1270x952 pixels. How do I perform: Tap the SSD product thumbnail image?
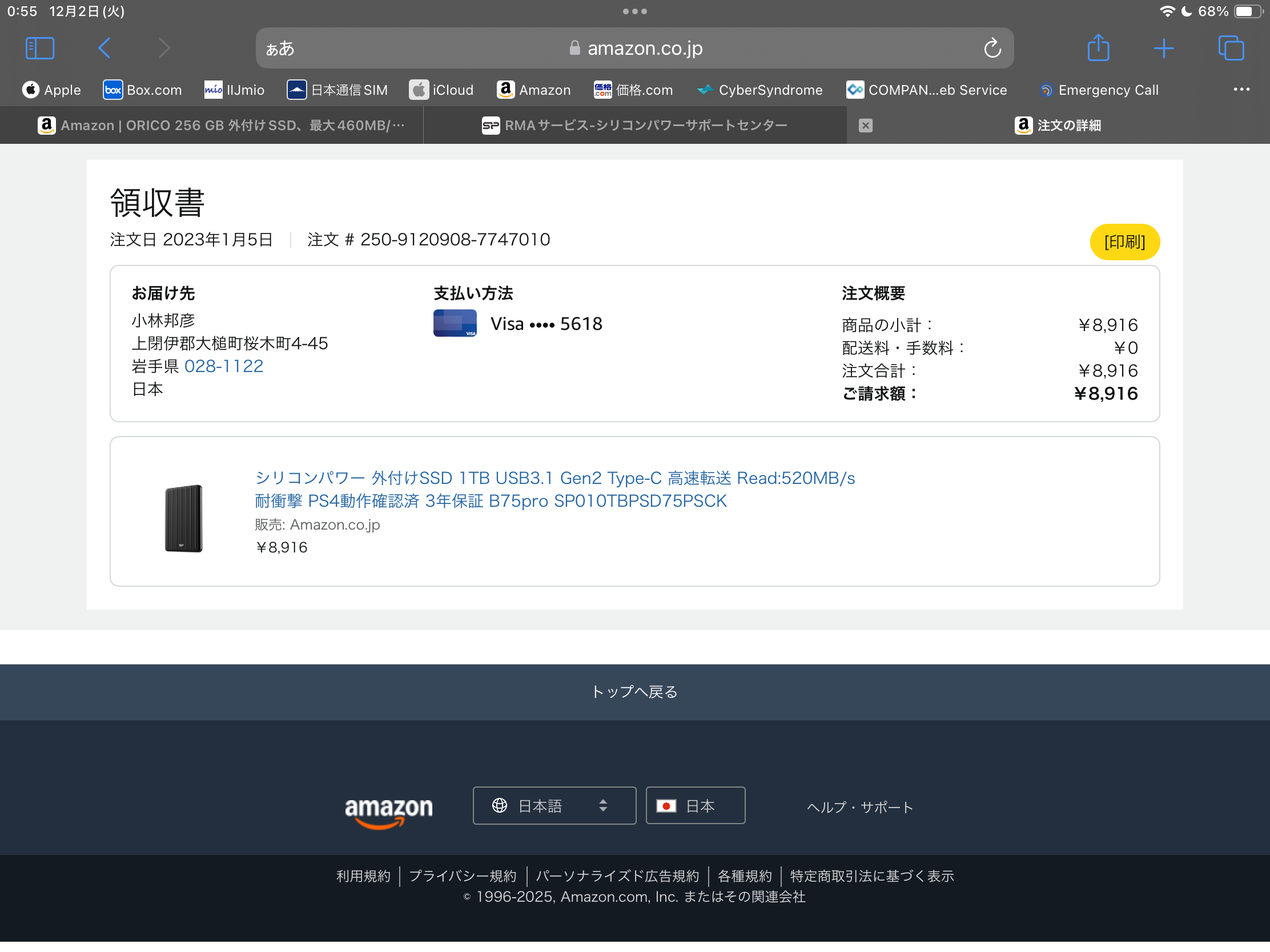click(x=184, y=518)
